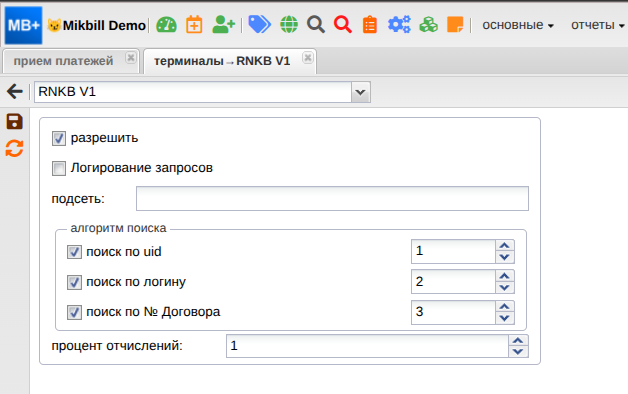Enable Логирование запросов checkbox
This screenshot has width=628, height=394.
(x=59, y=169)
